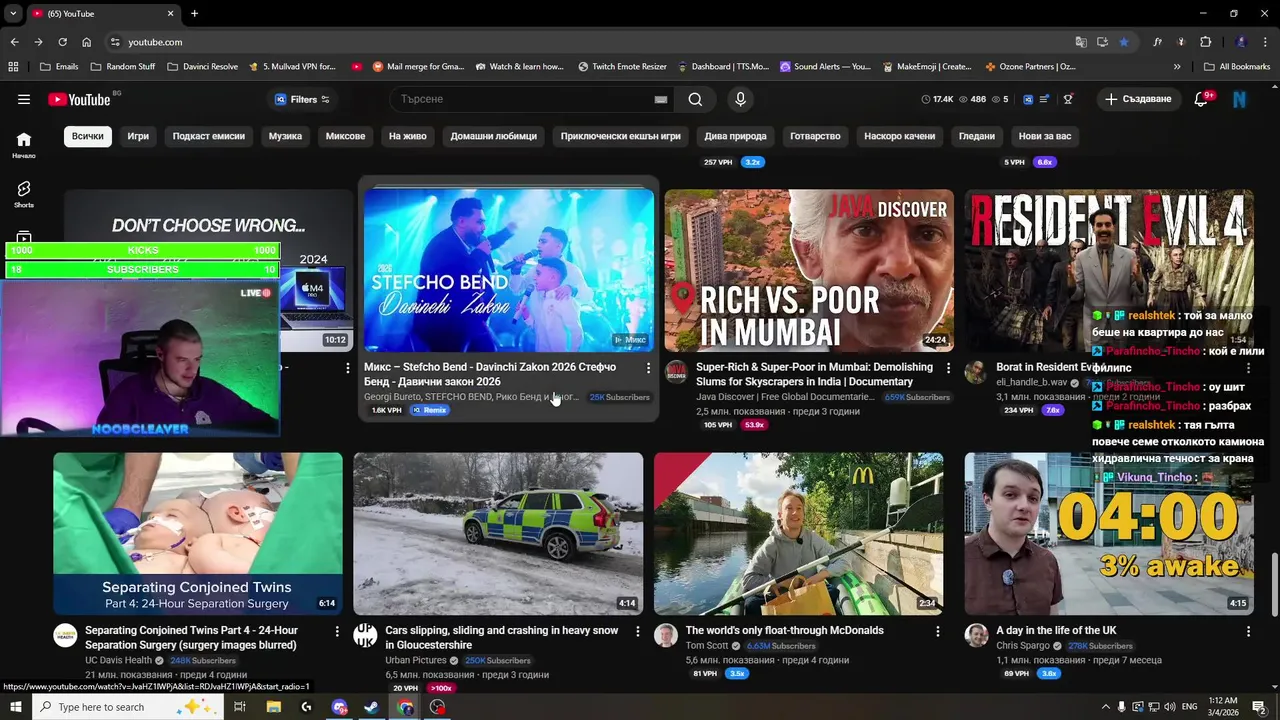Open the channel avatar account menu
Image resolution: width=1280 pixels, height=720 pixels.
click(1240, 99)
